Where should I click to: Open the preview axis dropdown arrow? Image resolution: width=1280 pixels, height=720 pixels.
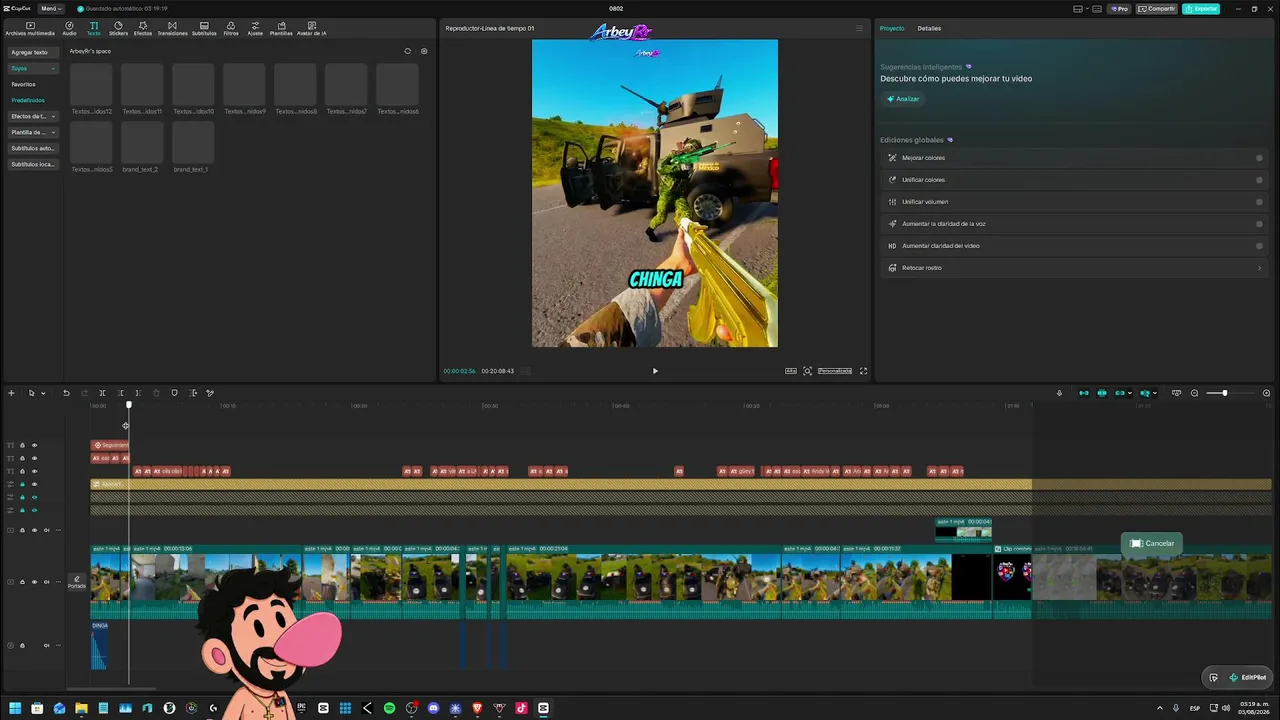1155,393
